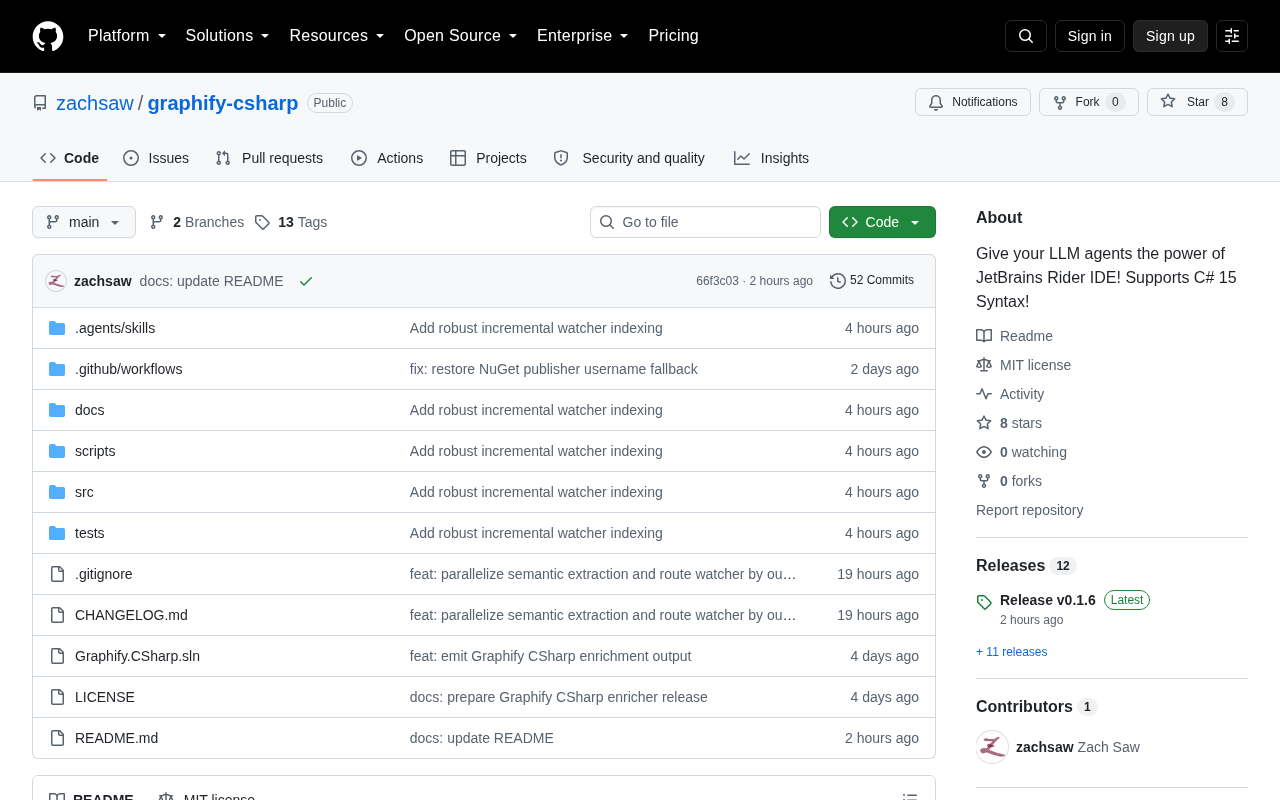
Task: Expand the Solutions menu
Action: pos(228,36)
